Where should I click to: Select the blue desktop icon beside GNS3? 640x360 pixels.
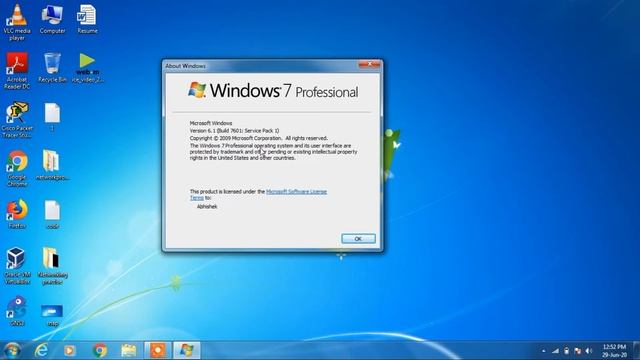(x=52, y=315)
